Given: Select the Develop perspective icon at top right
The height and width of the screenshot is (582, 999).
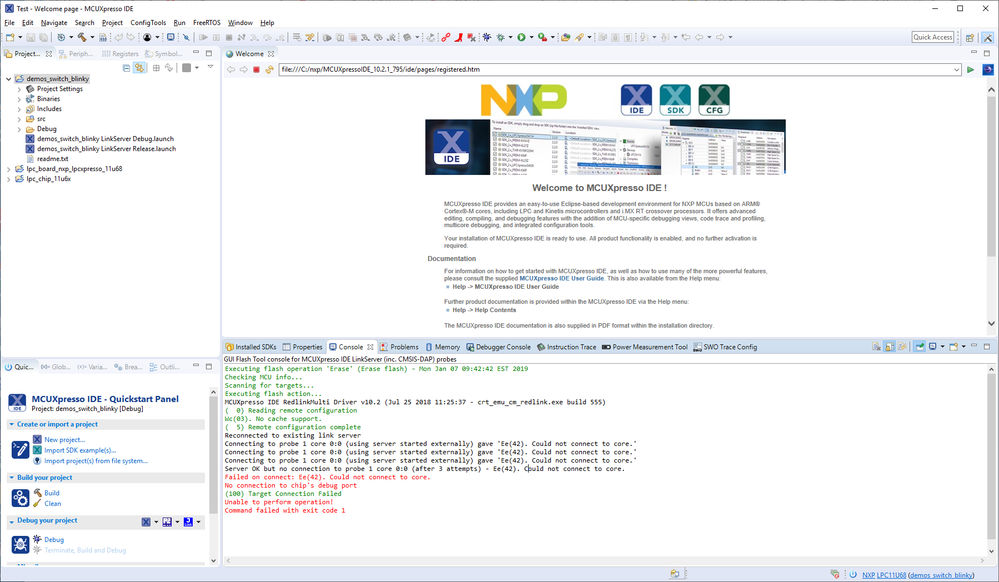Looking at the screenshot, I should coord(988,38).
